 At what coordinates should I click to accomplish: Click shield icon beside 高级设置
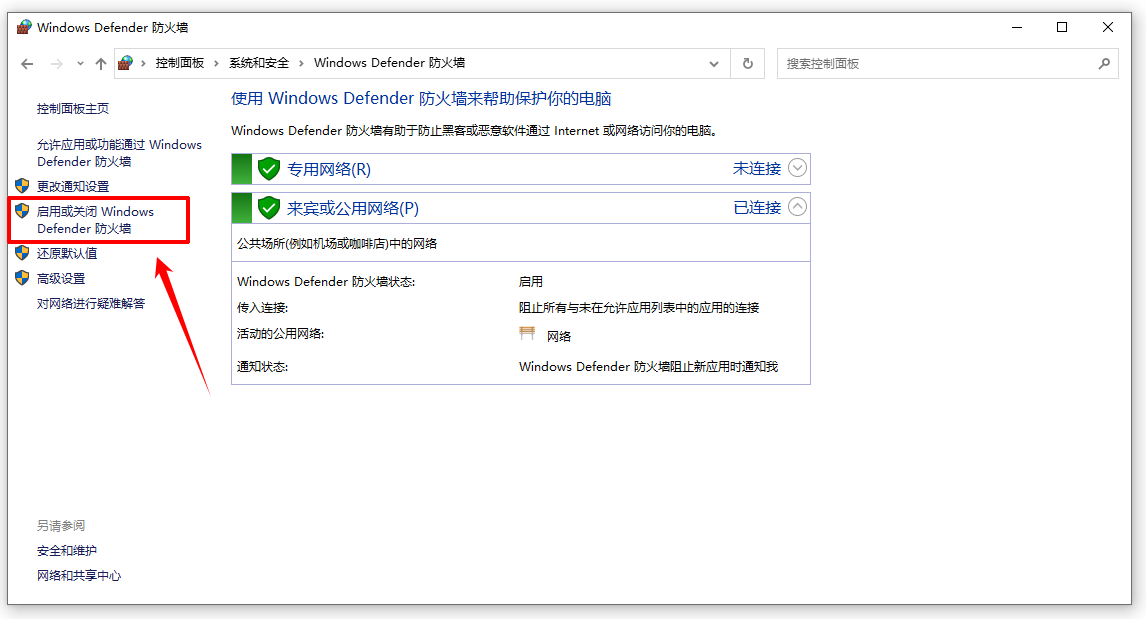(22, 278)
